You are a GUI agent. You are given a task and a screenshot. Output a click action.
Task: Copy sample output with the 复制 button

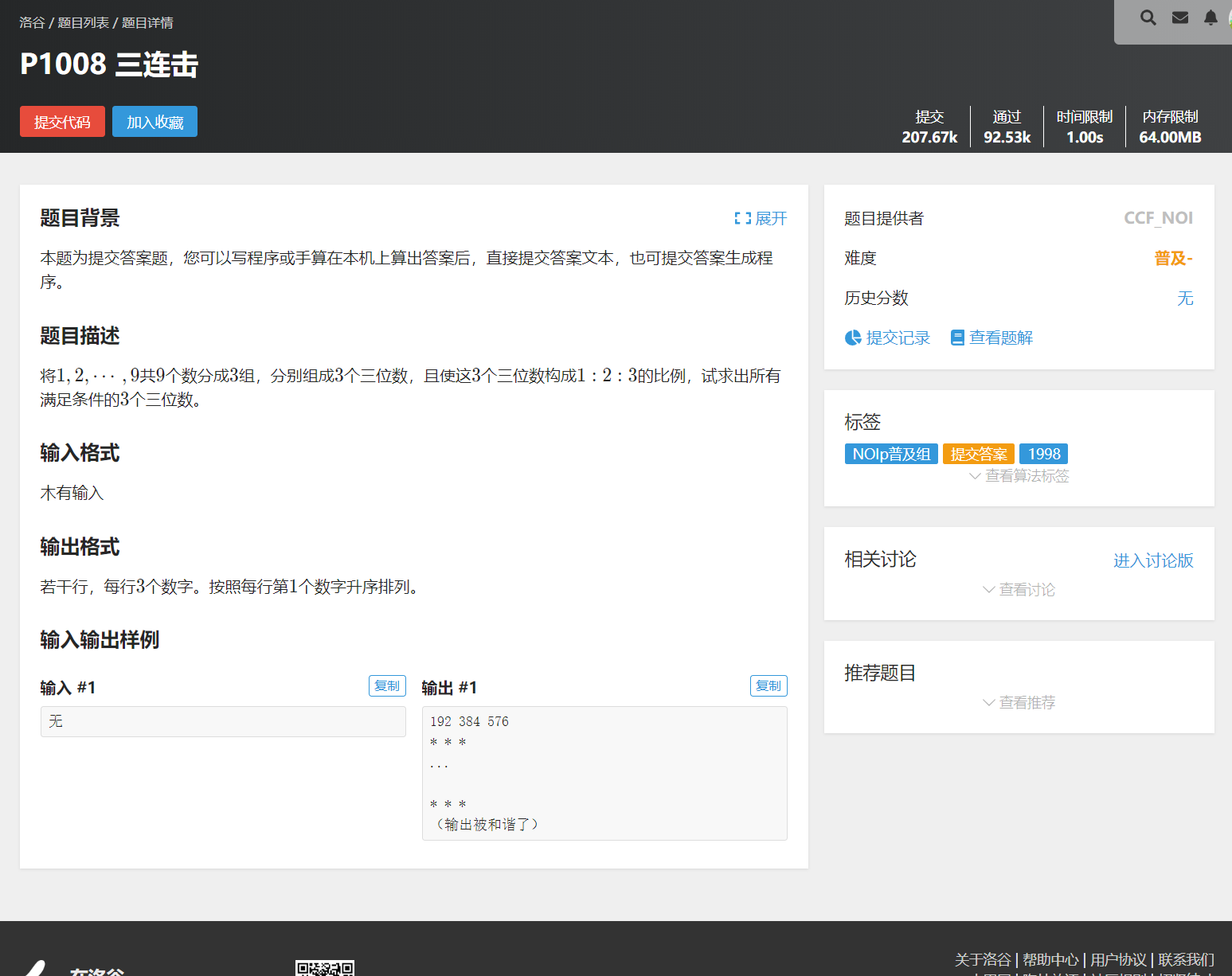768,685
